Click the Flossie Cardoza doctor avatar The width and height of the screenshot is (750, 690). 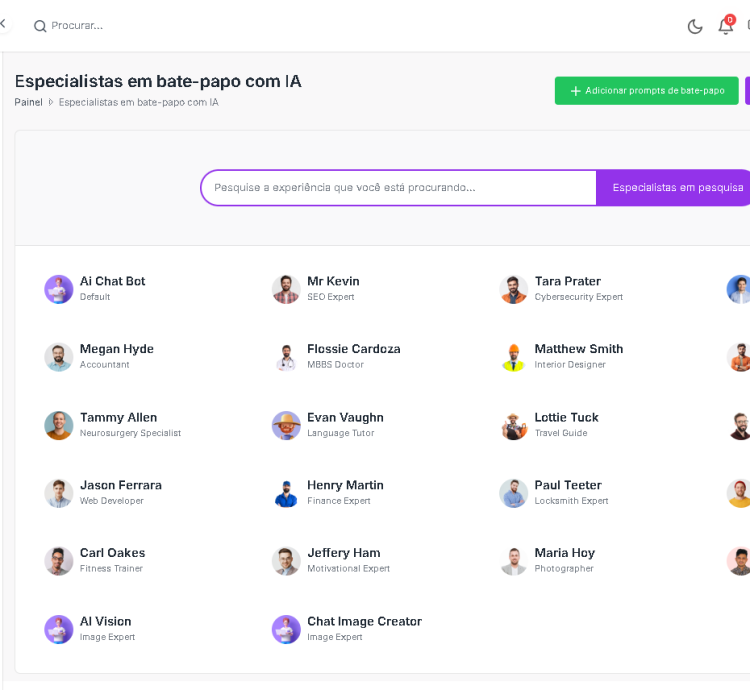pyautogui.click(x=286, y=357)
